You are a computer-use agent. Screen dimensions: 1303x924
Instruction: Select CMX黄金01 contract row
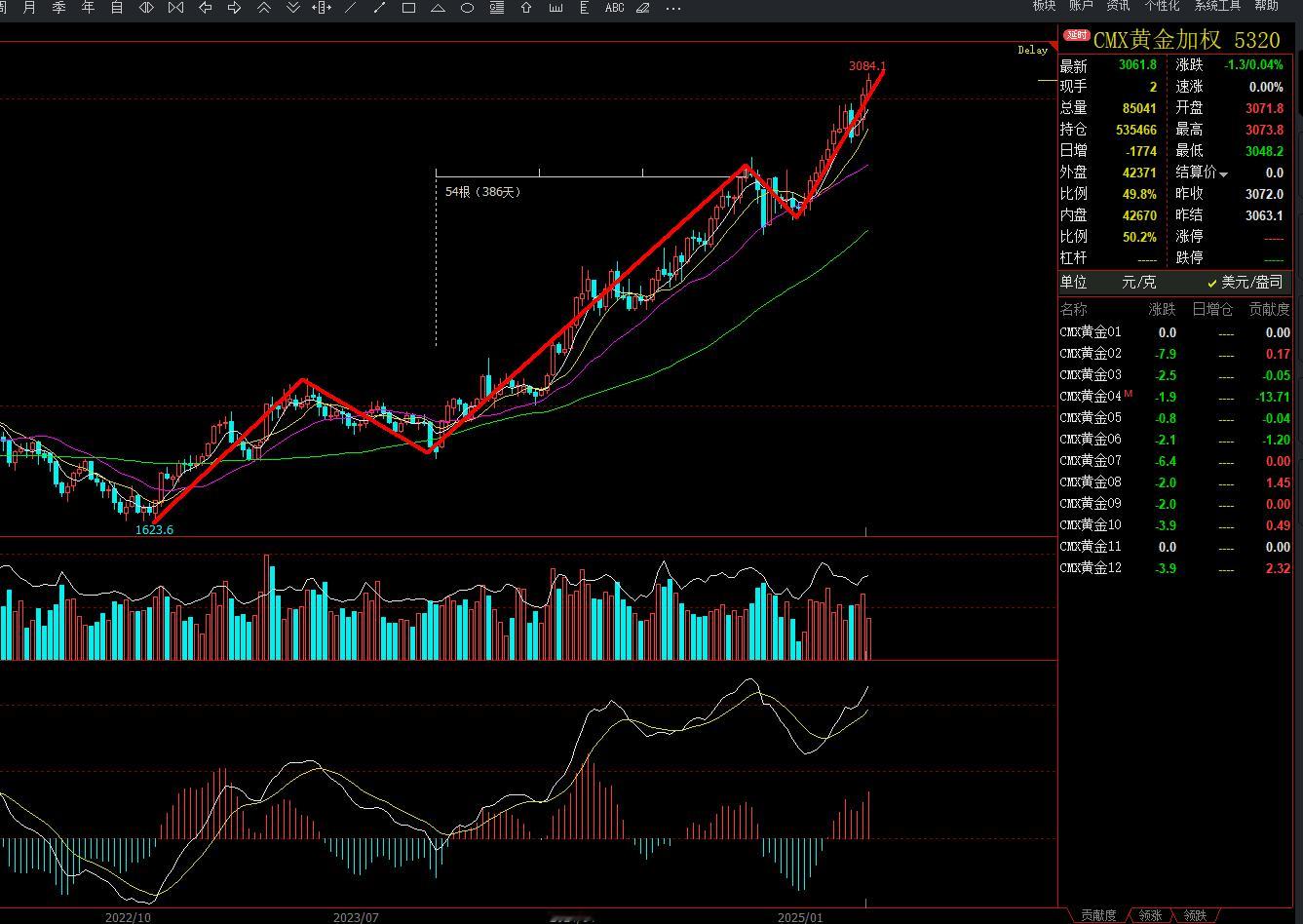pyautogui.click(x=1175, y=332)
